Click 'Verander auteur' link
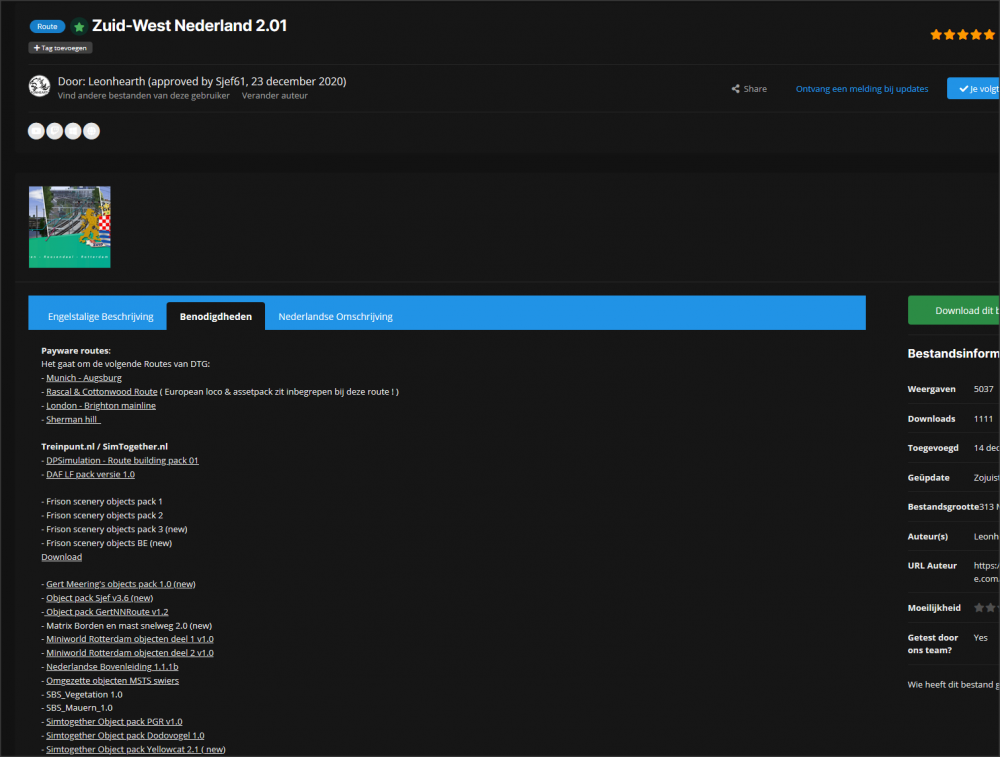 click(x=275, y=96)
